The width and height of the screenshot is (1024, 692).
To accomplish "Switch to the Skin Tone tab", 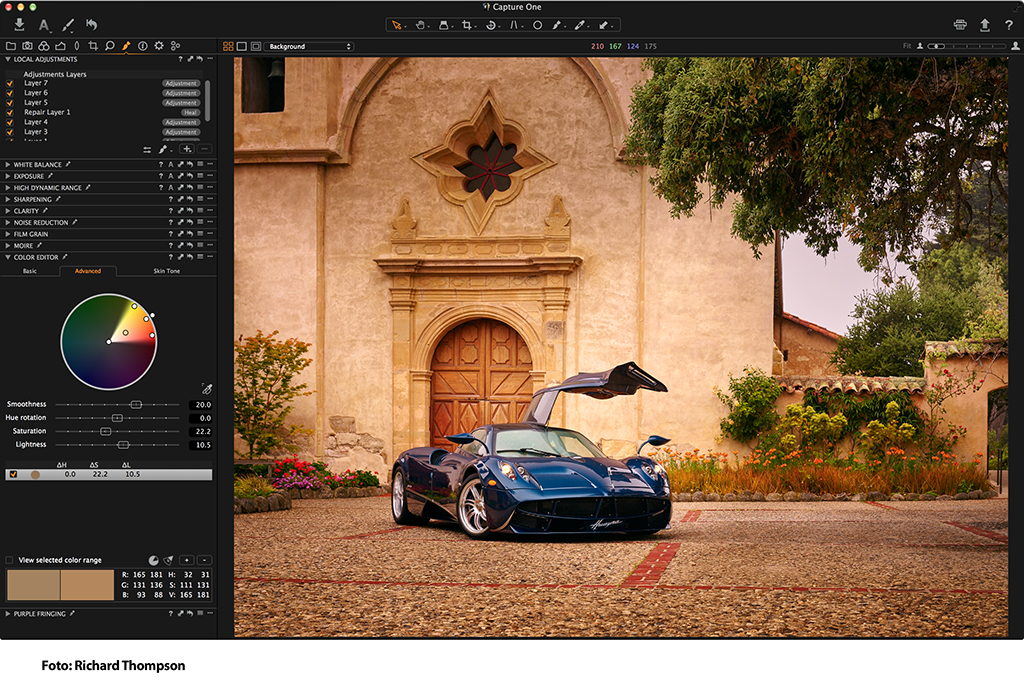I will (166, 271).
